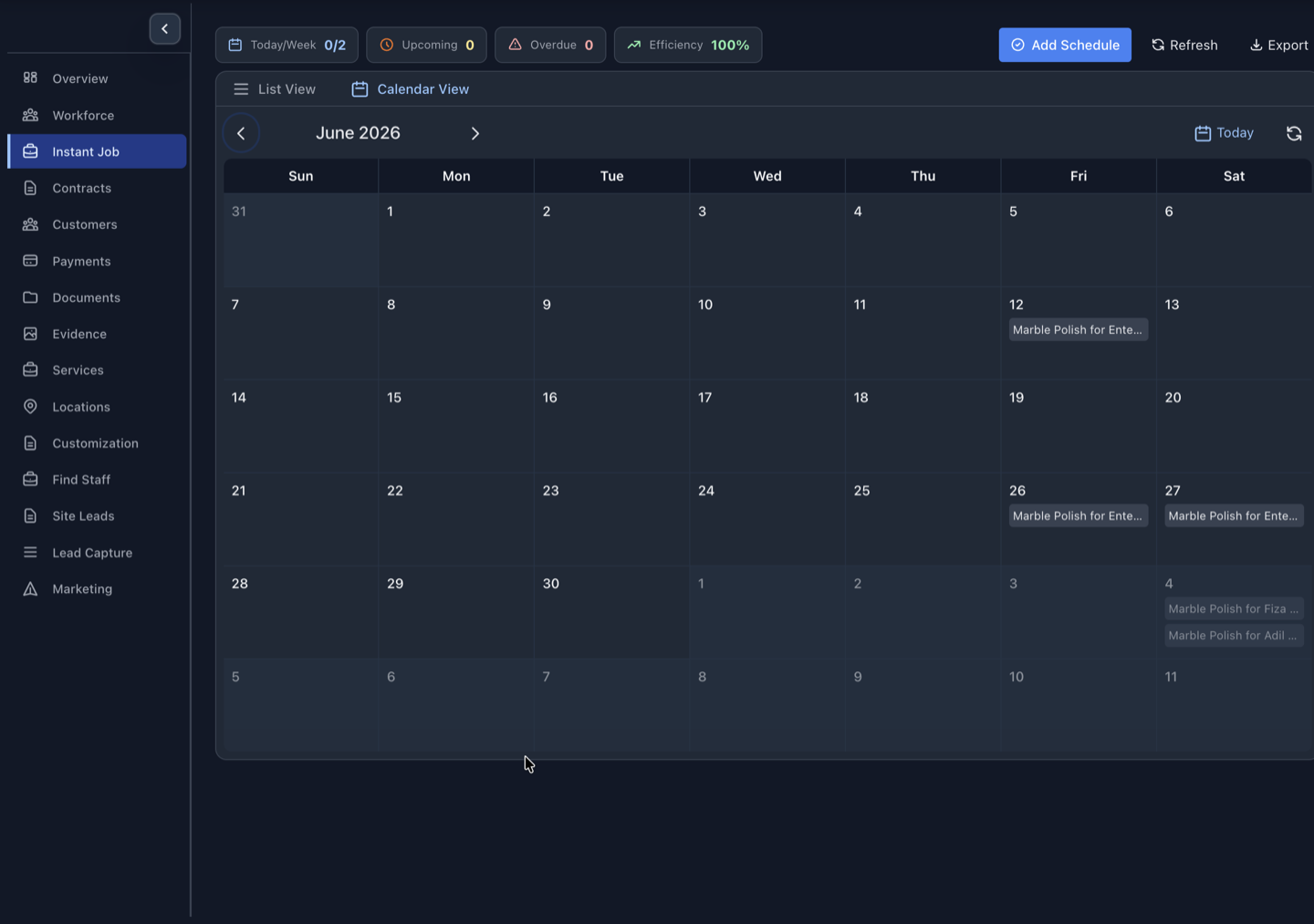Click the Payments card icon

30,261
